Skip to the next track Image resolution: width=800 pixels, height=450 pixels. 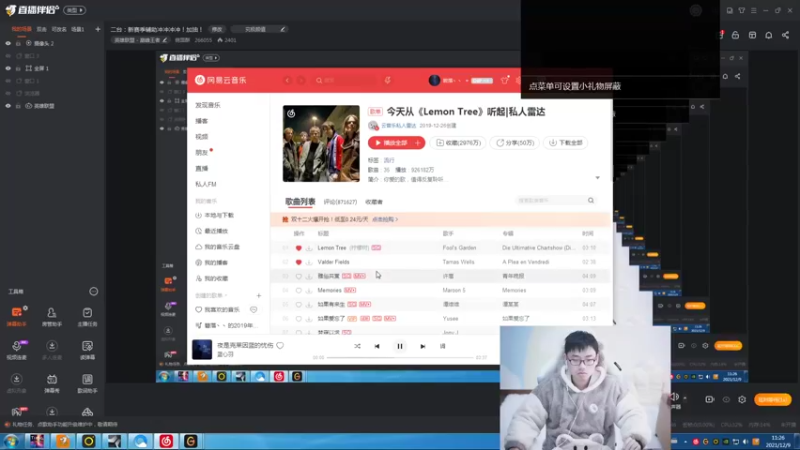[422, 346]
